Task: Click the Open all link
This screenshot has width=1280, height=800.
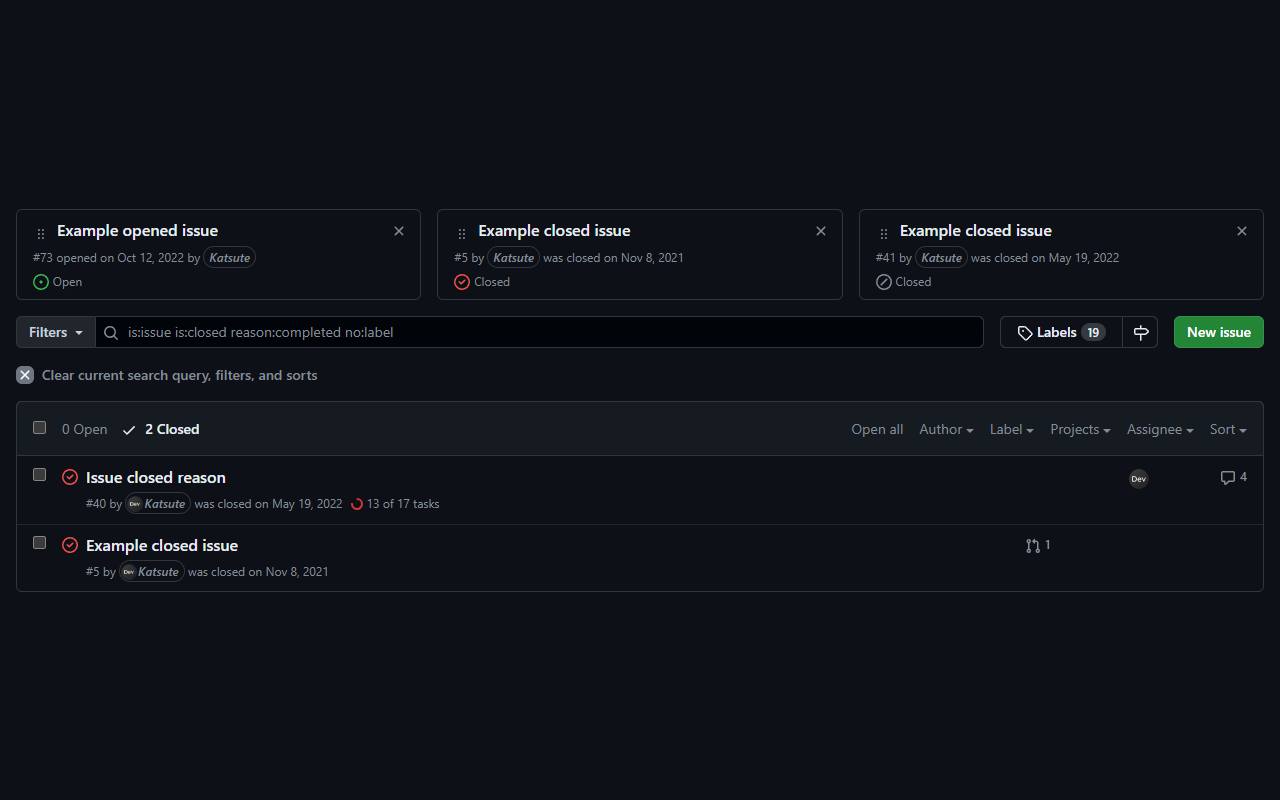Action: tap(877, 429)
